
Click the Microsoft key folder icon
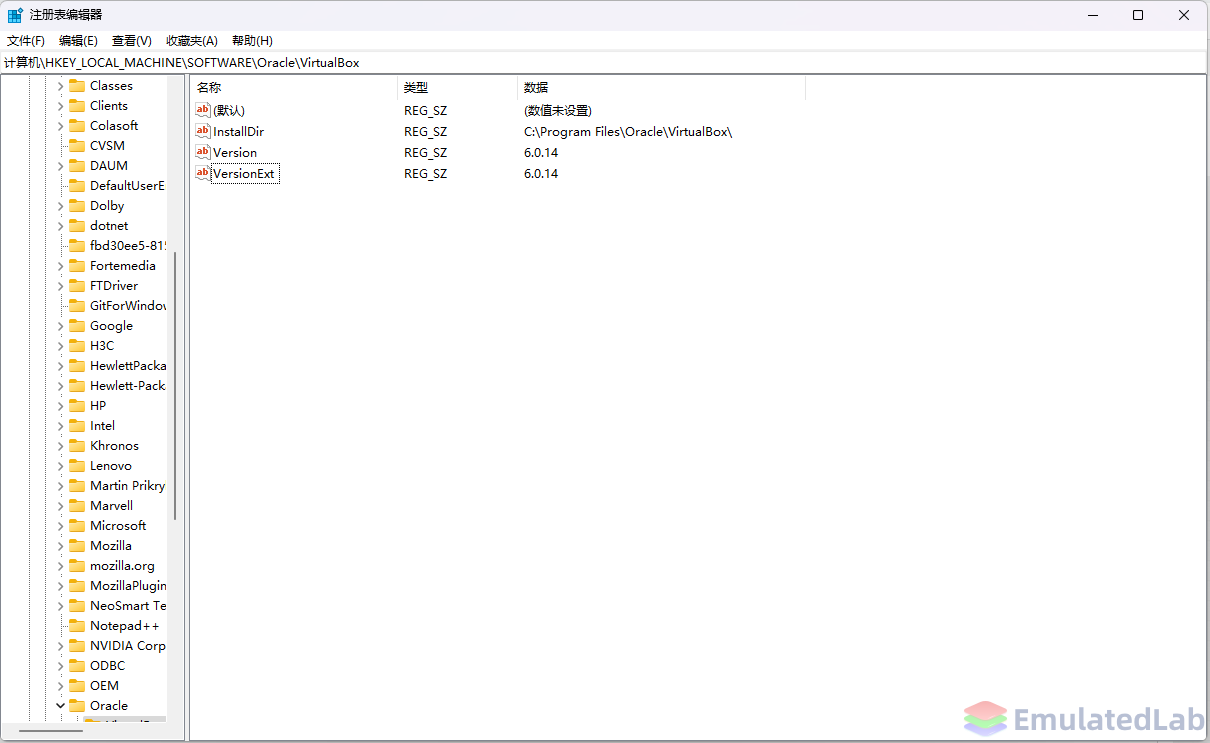[x=77, y=526]
